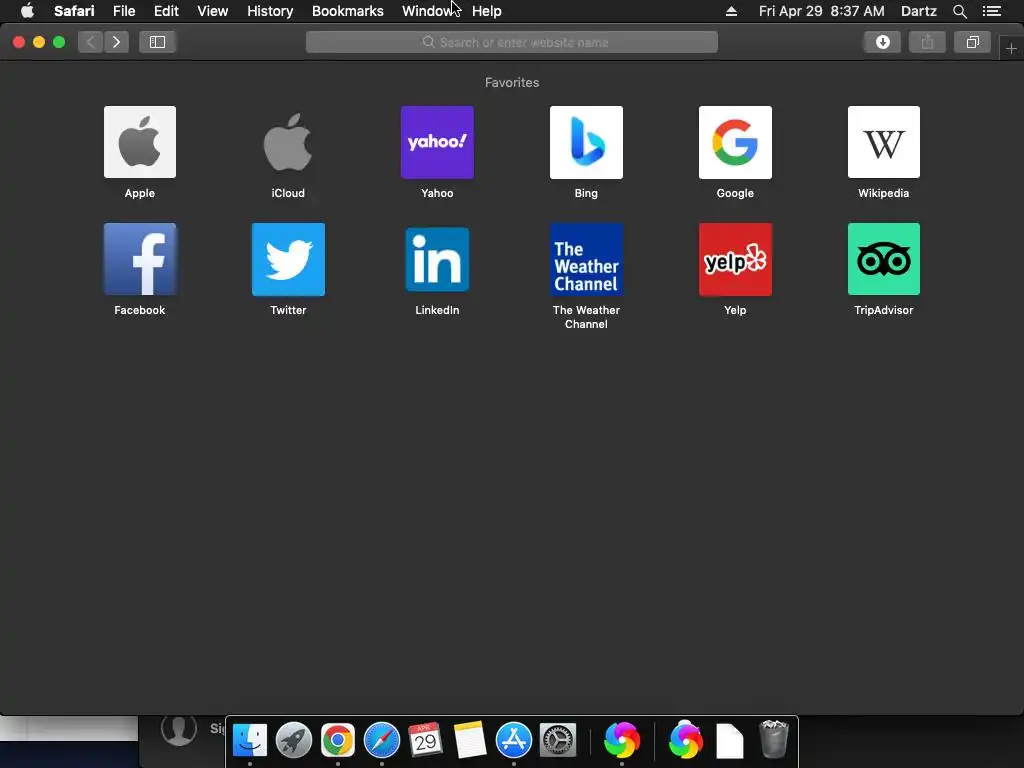Image resolution: width=1024 pixels, height=768 pixels.
Task: Click the Favorites heading
Action: coord(512,82)
